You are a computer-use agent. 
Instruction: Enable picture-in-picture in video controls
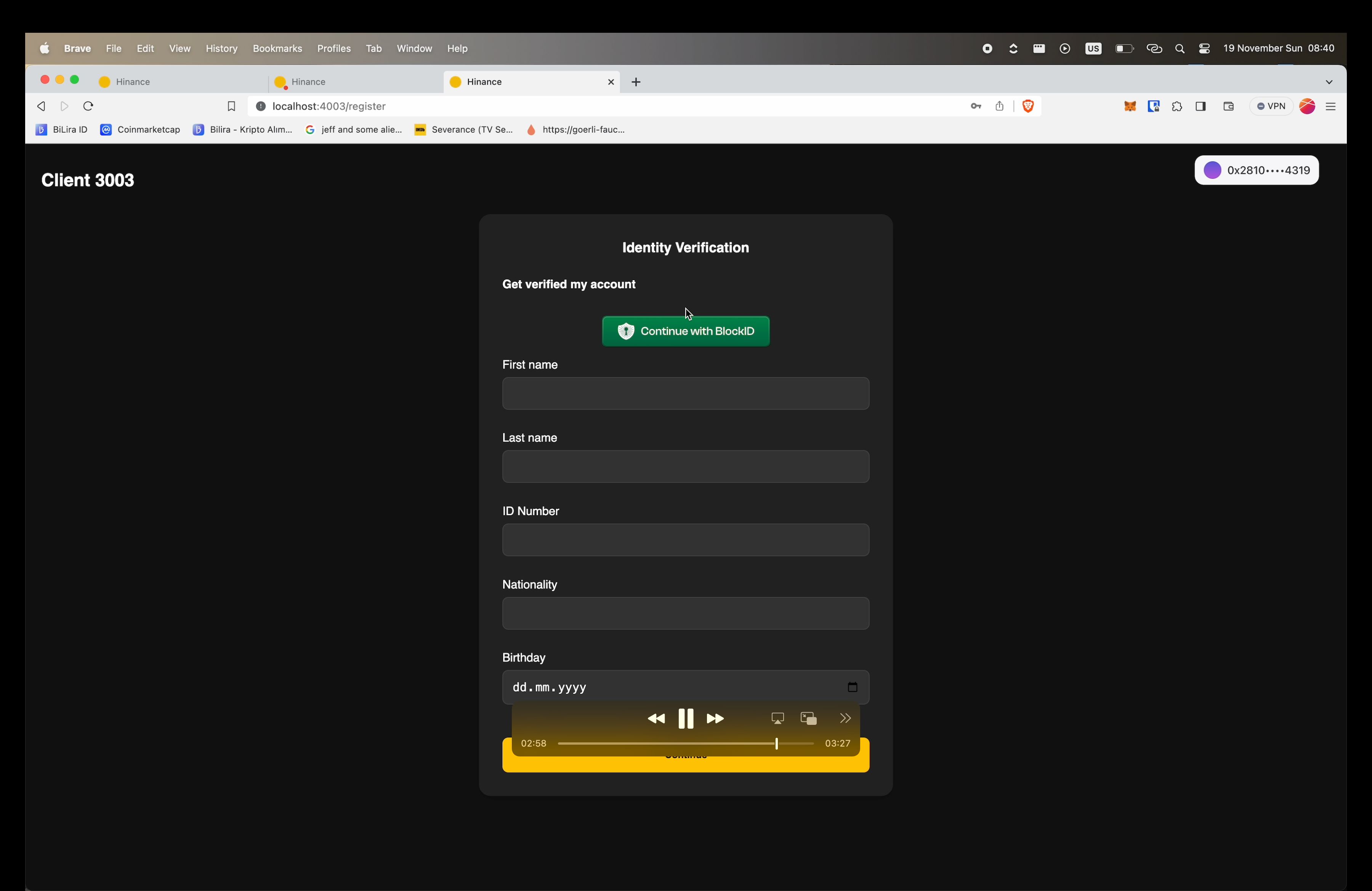pos(809,719)
